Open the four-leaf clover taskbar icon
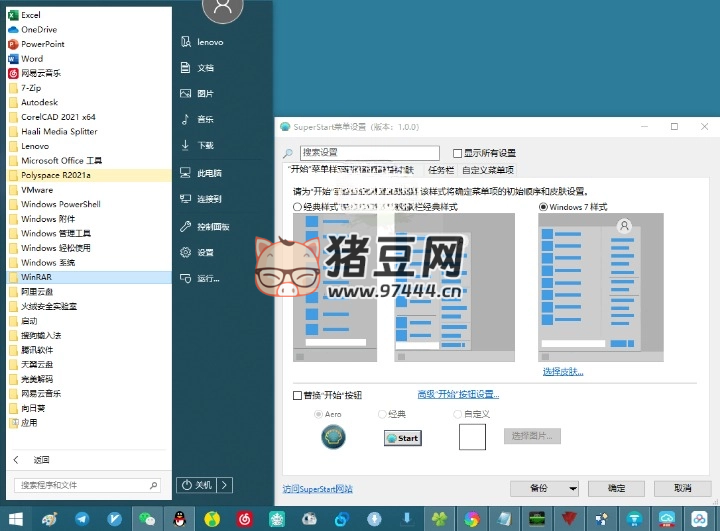Screen dimensions: 720x531 (439, 519)
